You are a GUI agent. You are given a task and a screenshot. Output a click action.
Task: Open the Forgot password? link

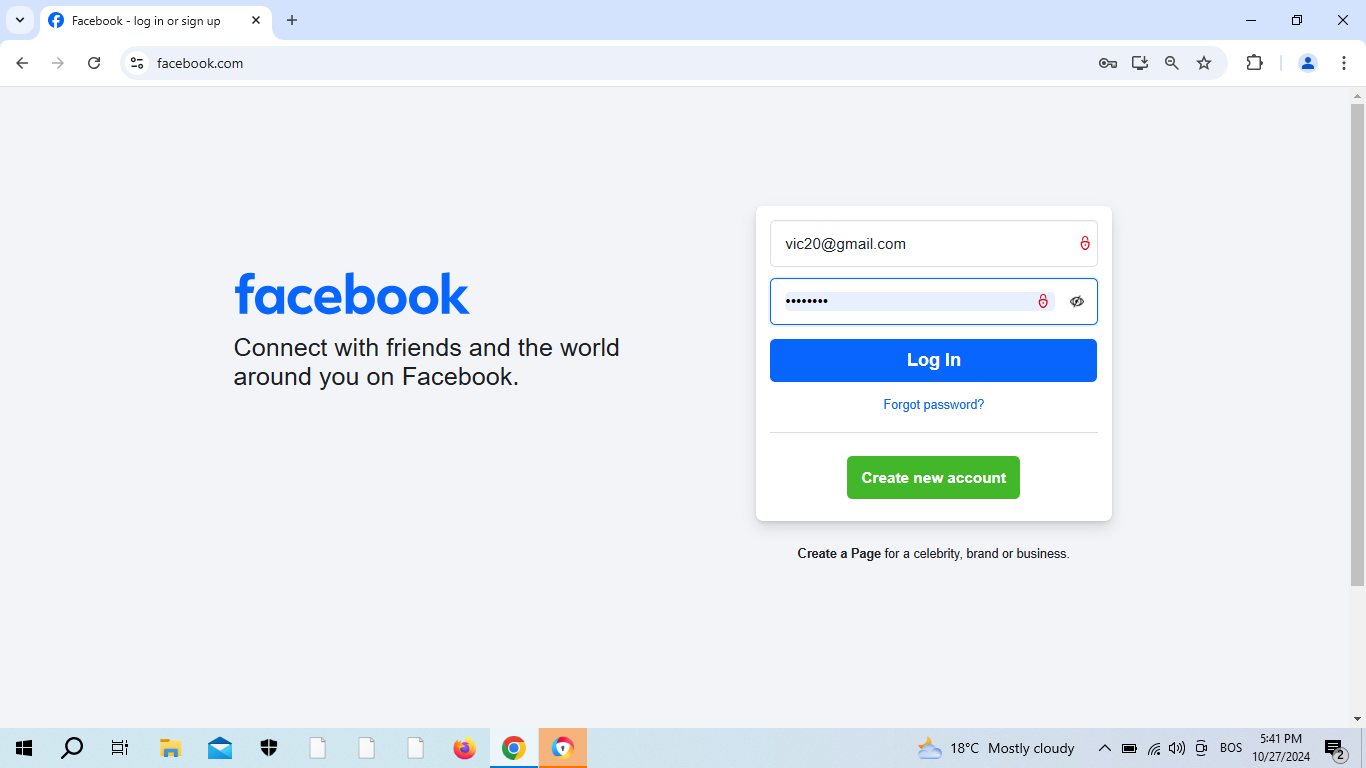click(x=933, y=405)
